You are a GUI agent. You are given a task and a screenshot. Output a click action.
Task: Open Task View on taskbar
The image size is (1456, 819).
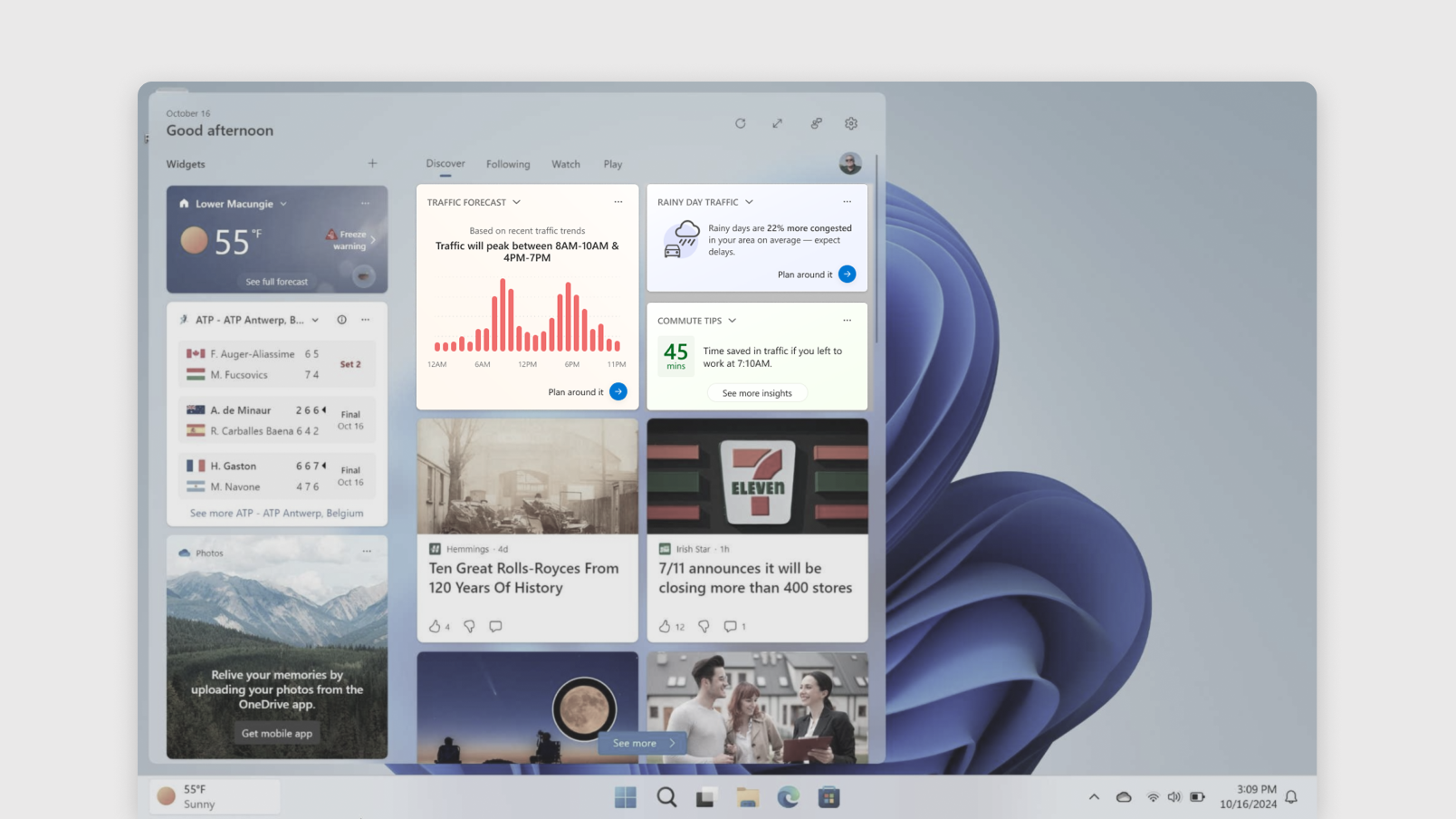(706, 797)
